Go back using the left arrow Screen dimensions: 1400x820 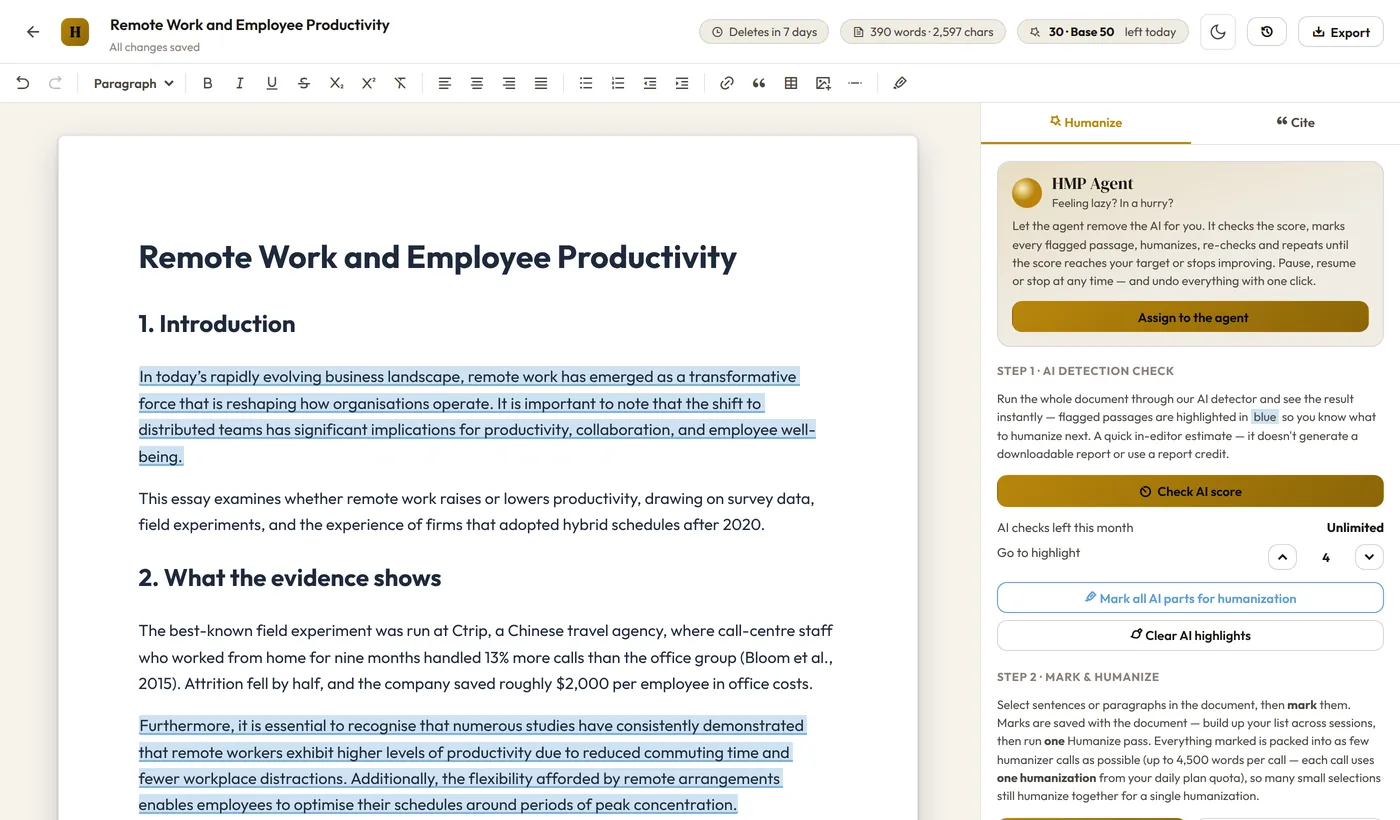pos(33,32)
